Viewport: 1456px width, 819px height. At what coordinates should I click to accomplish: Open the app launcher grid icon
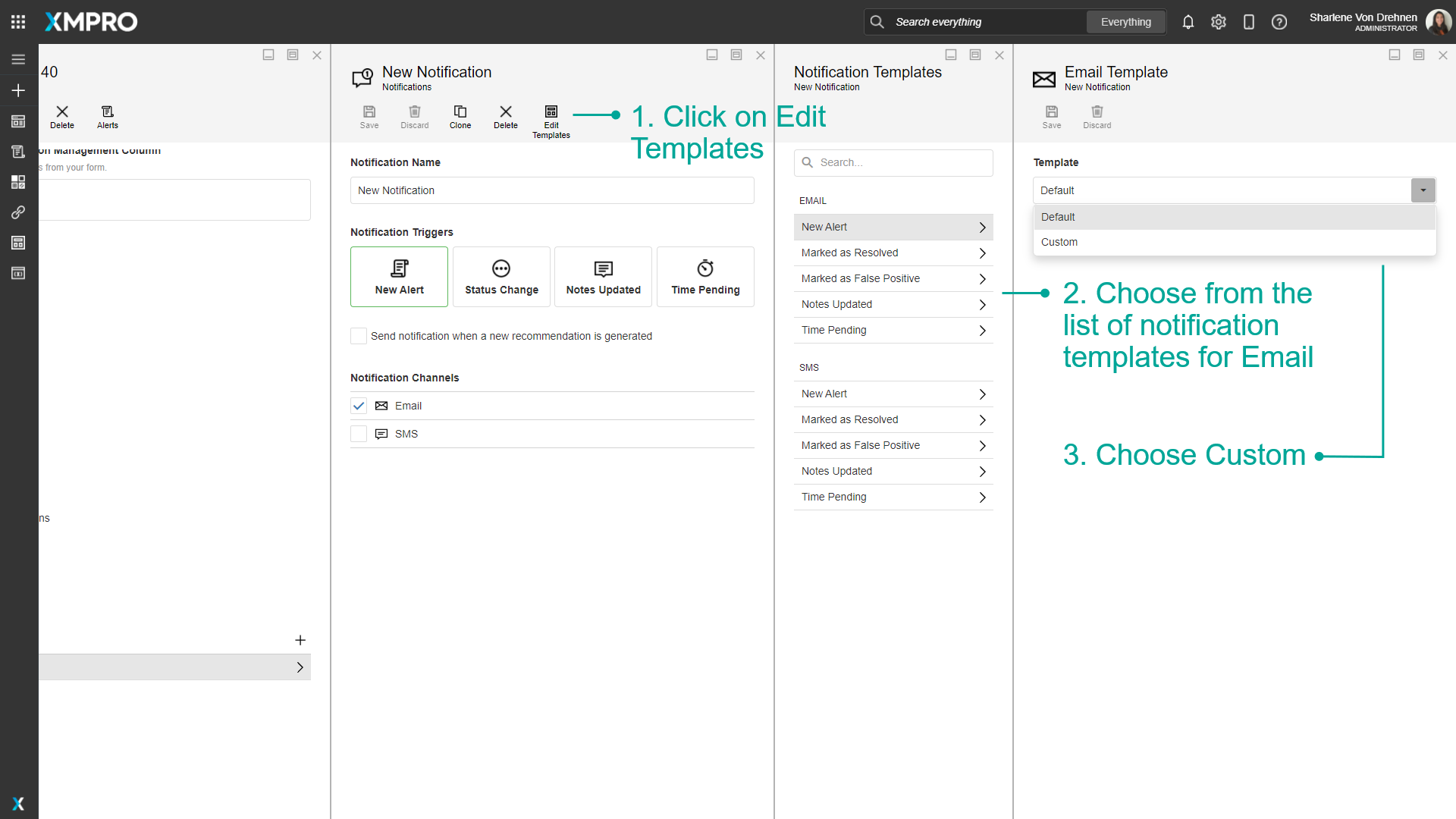pos(18,22)
